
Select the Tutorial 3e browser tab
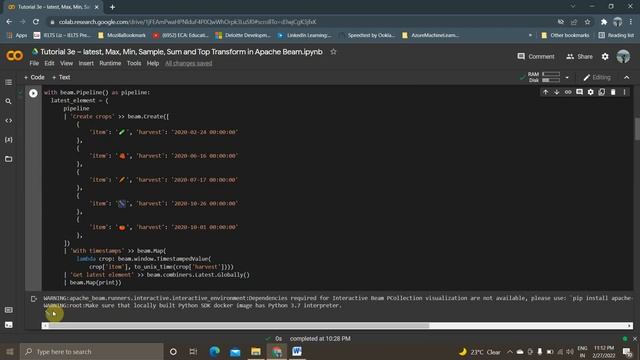coord(53,7)
